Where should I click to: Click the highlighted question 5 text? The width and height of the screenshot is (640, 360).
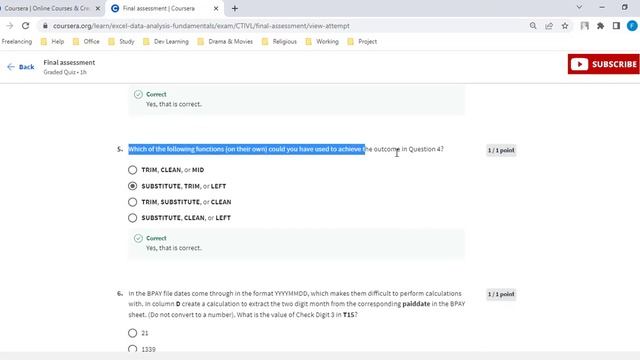[x=247, y=149]
